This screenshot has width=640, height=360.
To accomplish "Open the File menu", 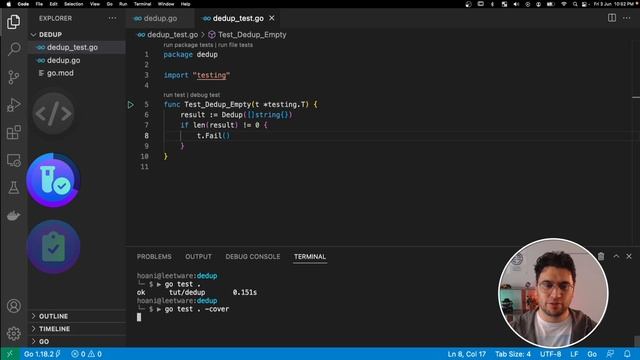I will pos(39,4).
